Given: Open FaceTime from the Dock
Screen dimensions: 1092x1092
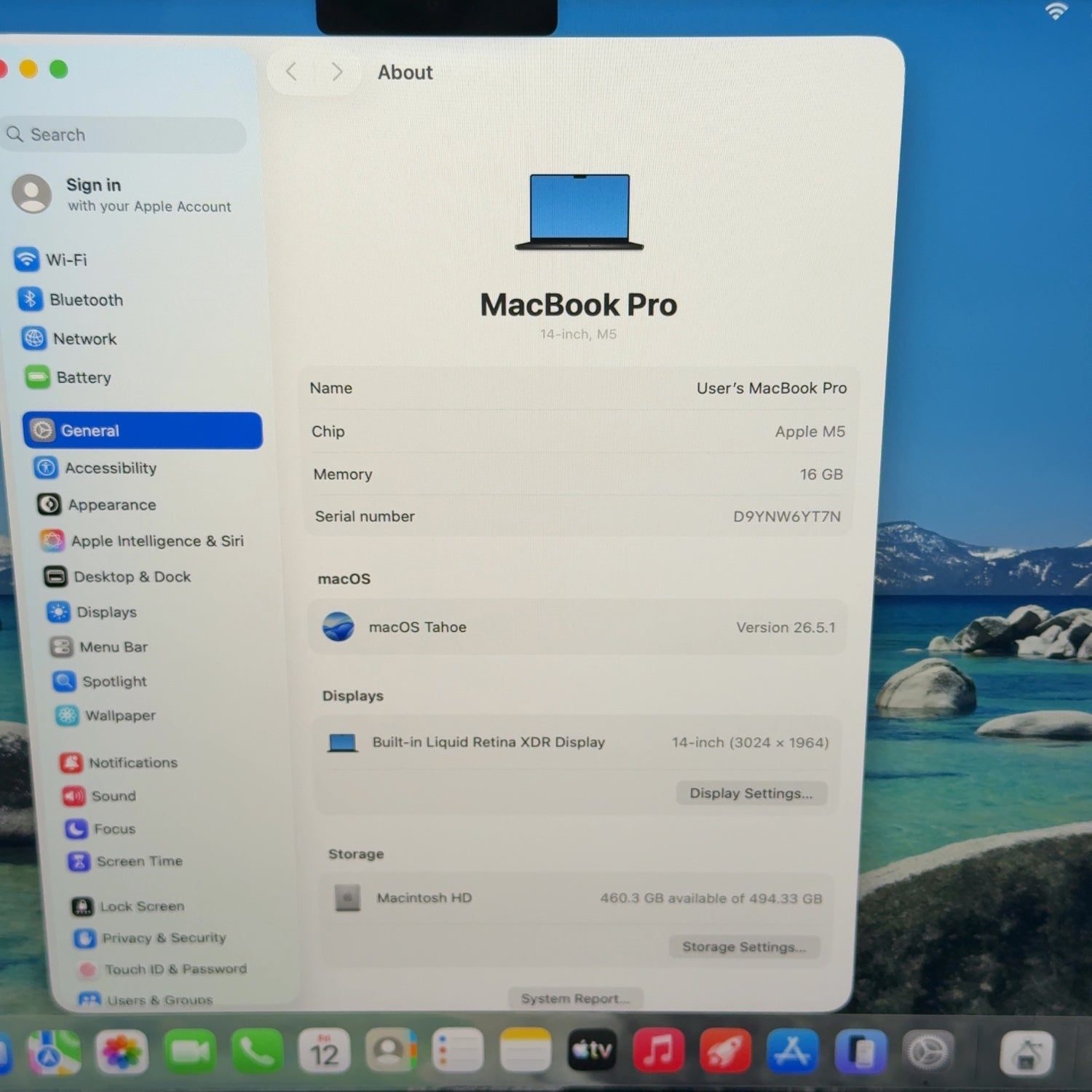Looking at the screenshot, I should (x=189, y=1052).
